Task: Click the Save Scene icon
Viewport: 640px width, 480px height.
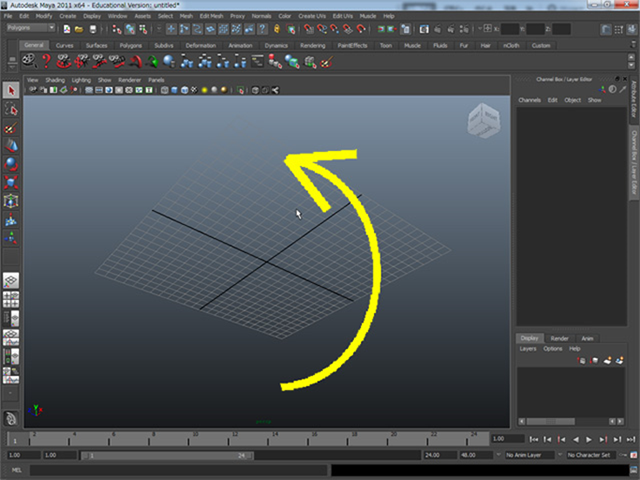Action: [x=93, y=29]
